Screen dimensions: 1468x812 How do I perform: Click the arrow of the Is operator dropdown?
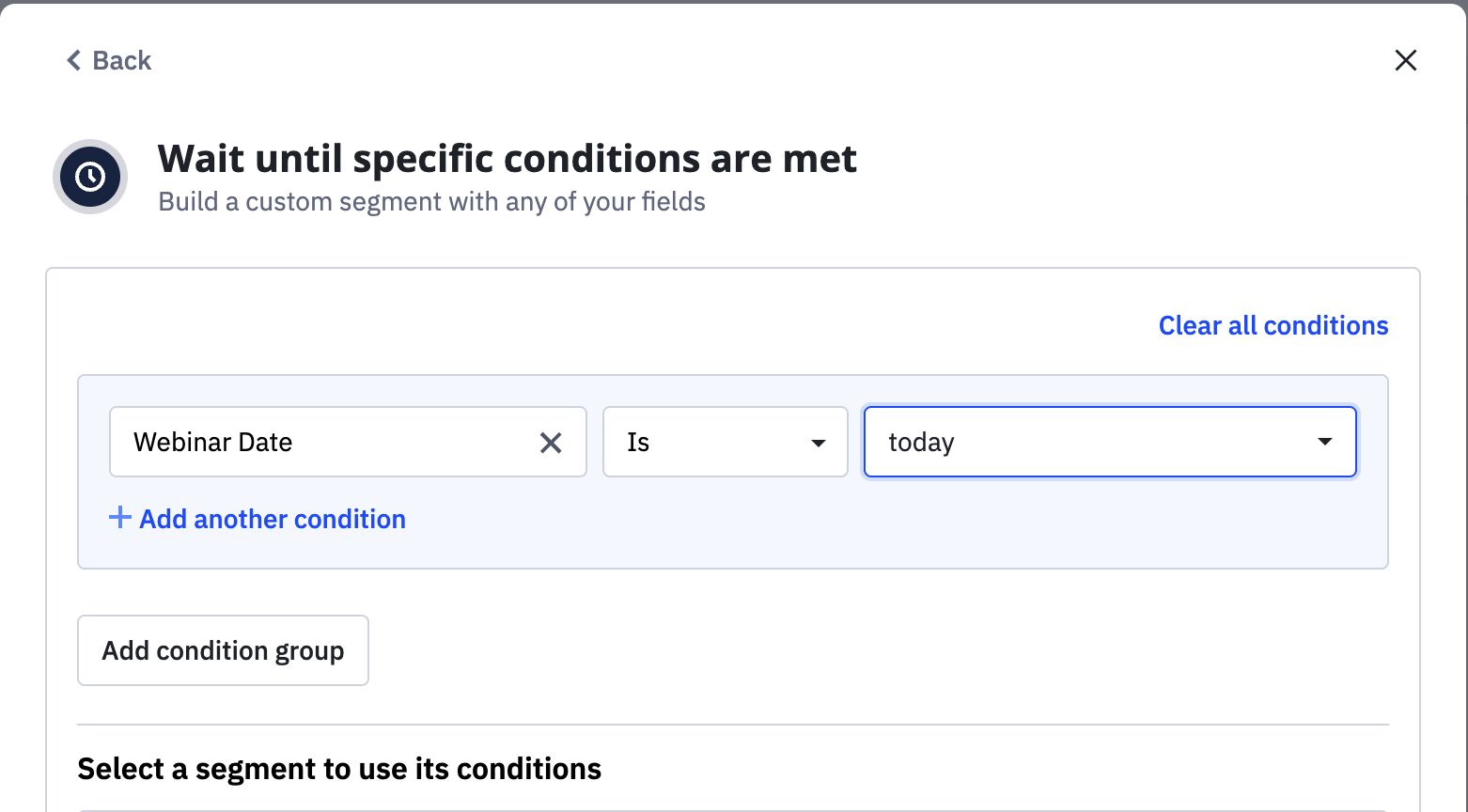click(818, 443)
